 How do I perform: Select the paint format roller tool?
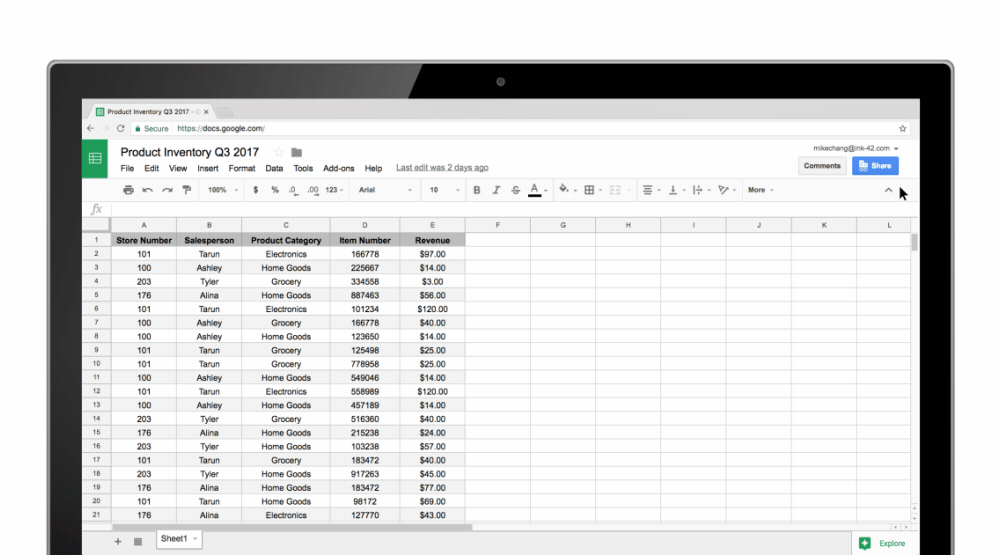(x=186, y=190)
